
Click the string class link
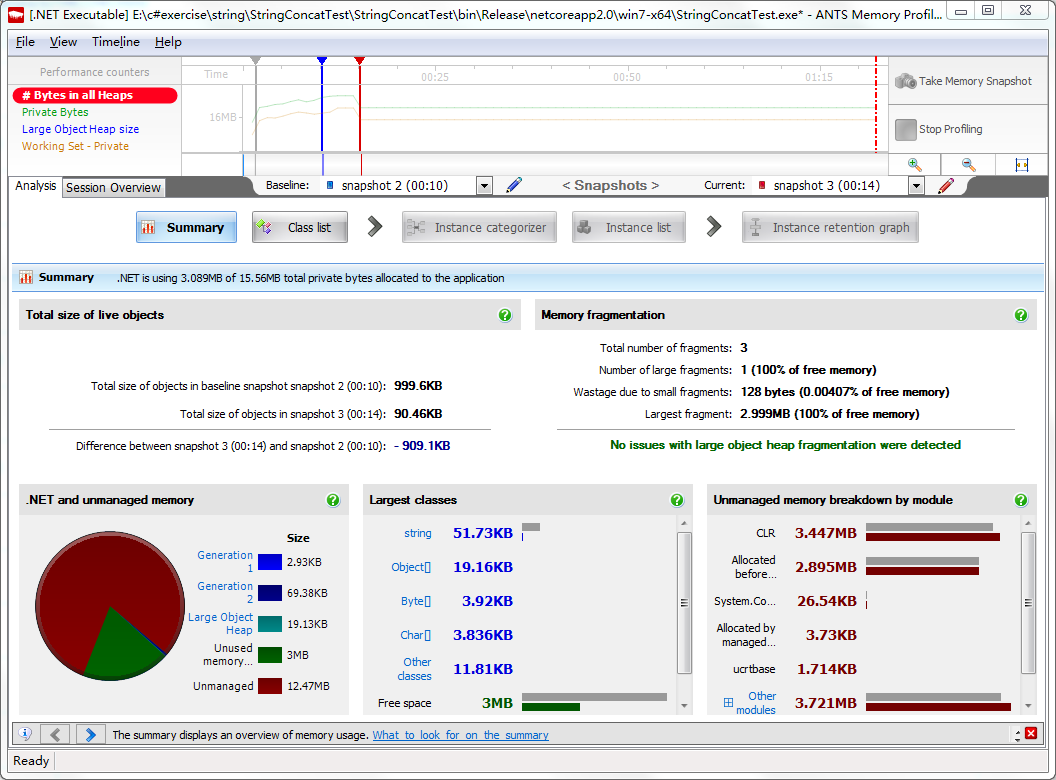coord(418,533)
